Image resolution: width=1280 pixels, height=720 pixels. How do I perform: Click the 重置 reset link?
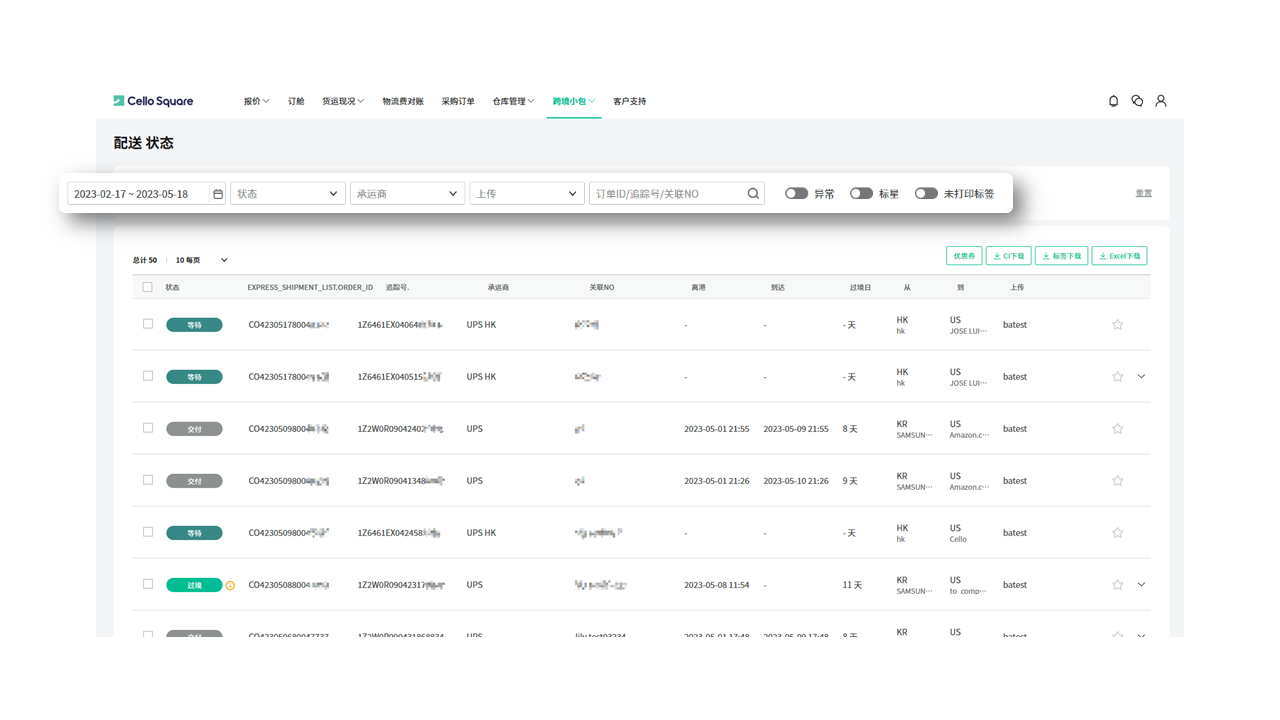1143,194
